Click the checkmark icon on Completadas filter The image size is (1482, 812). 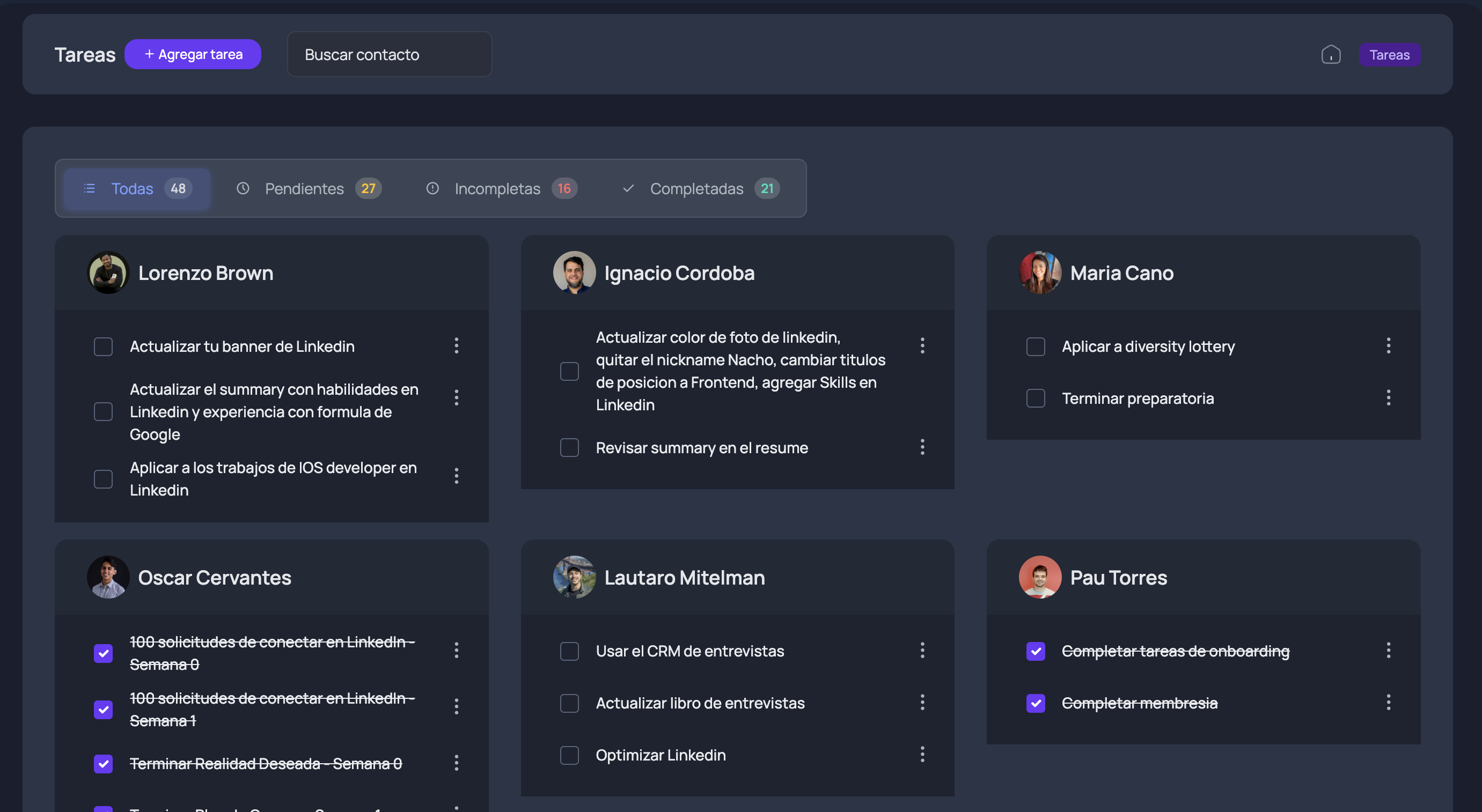click(x=628, y=188)
